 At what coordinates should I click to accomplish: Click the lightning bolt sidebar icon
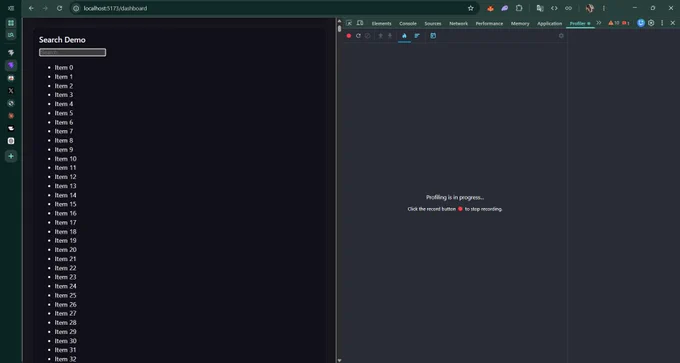tap(11, 52)
